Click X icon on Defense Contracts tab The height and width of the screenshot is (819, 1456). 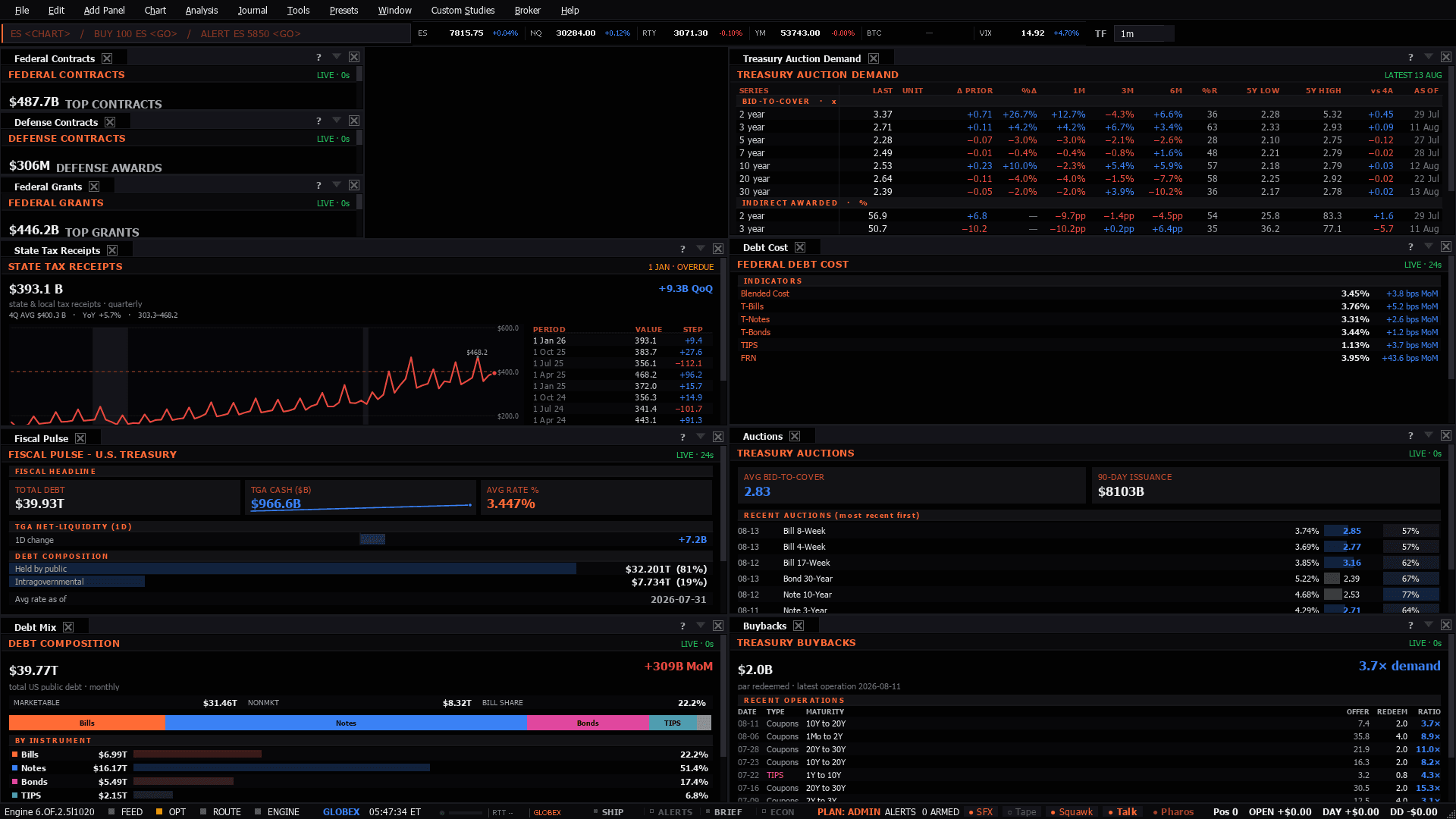click(x=110, y=122)
